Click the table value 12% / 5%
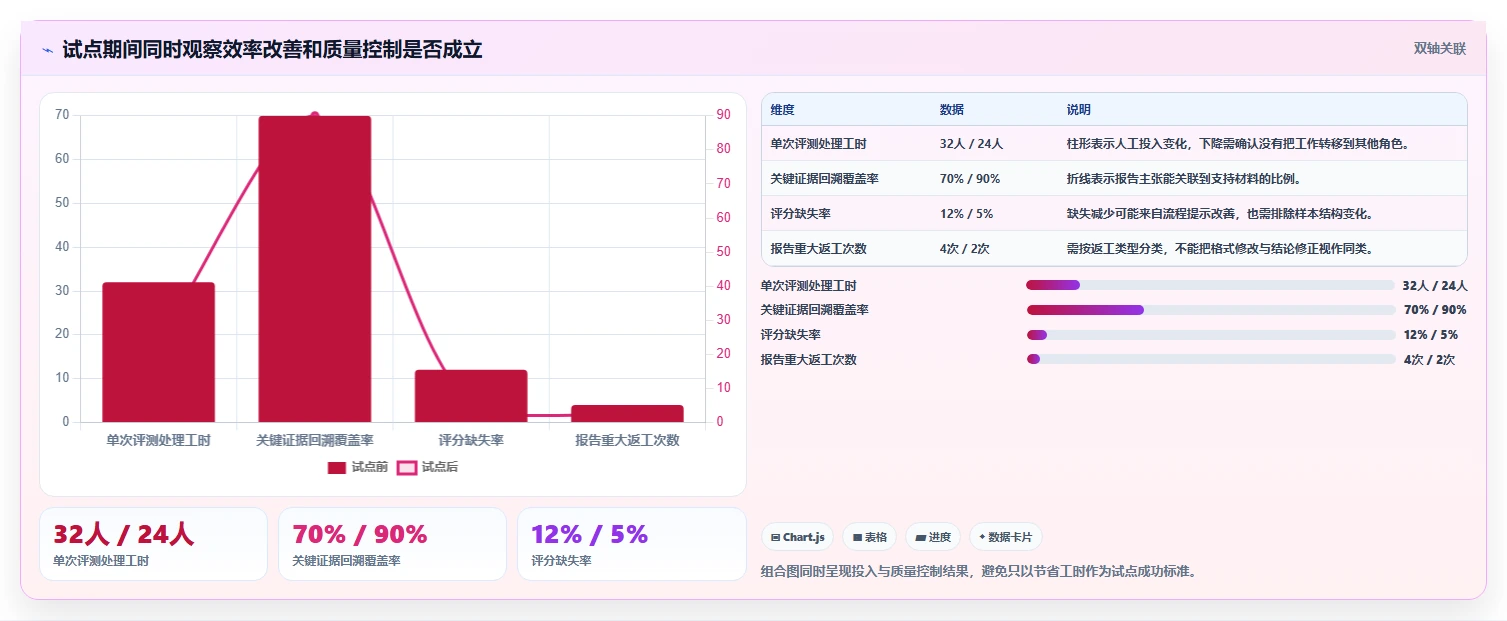This screenshot has width=1507, height=621. [966, 214]
